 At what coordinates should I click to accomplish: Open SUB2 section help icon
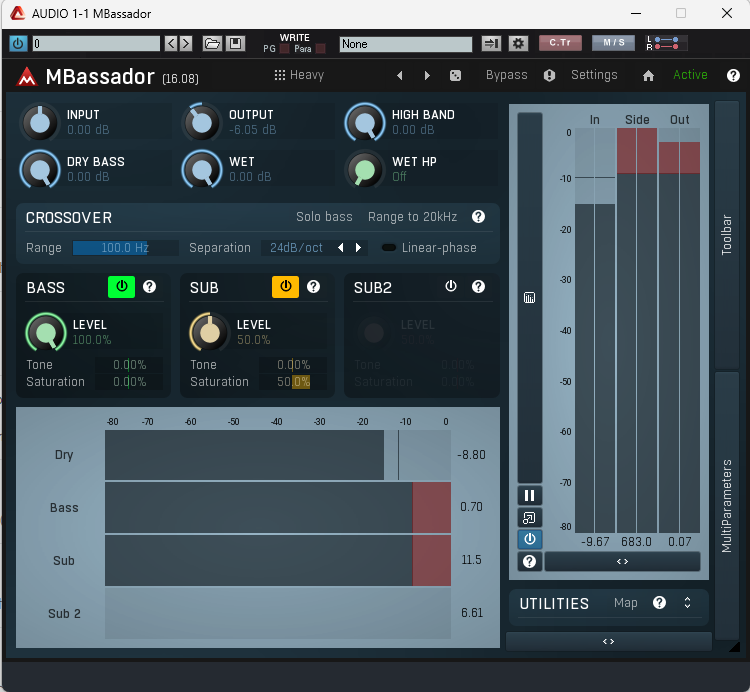[x=478, y=286]
